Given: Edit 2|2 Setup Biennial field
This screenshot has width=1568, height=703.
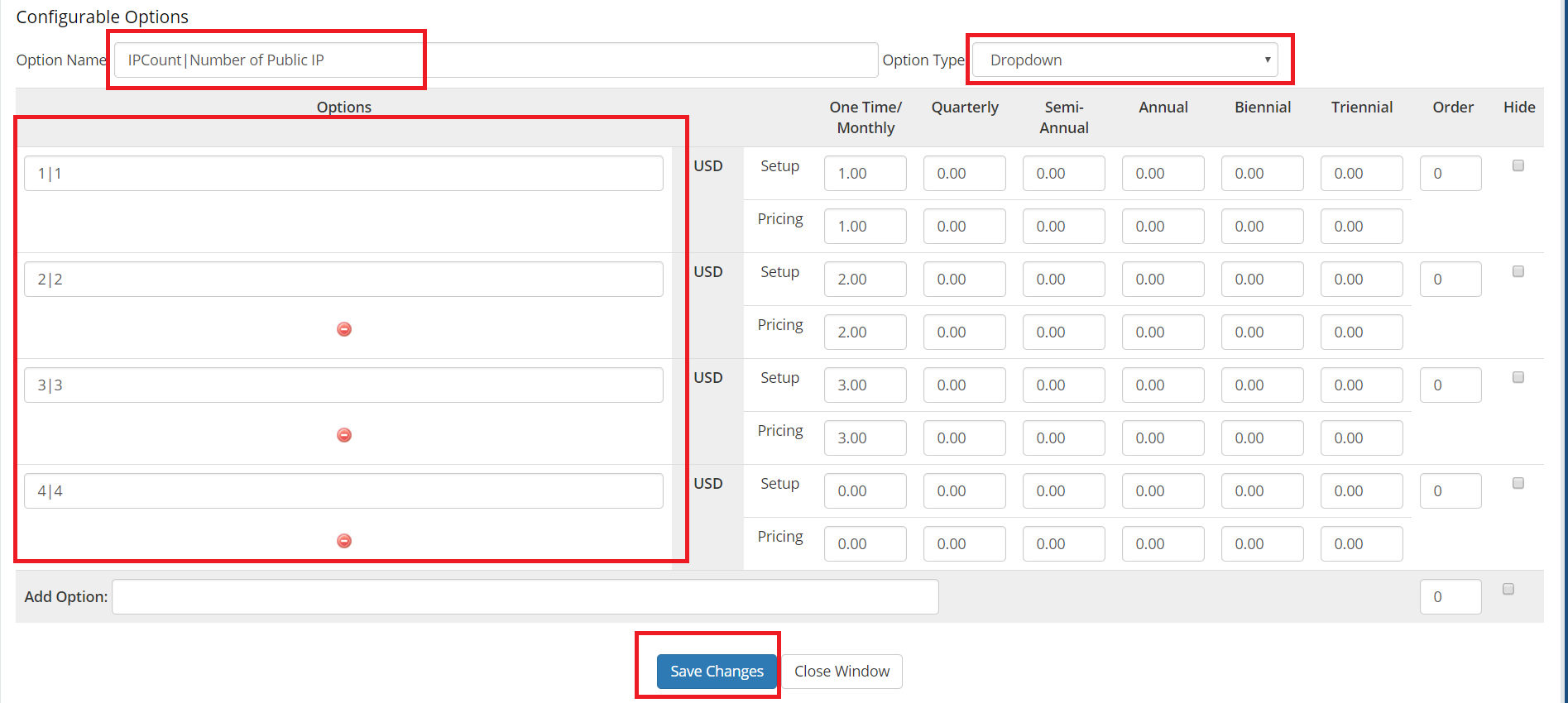Looking at the screenshot, I should (x=1263, y=280).
